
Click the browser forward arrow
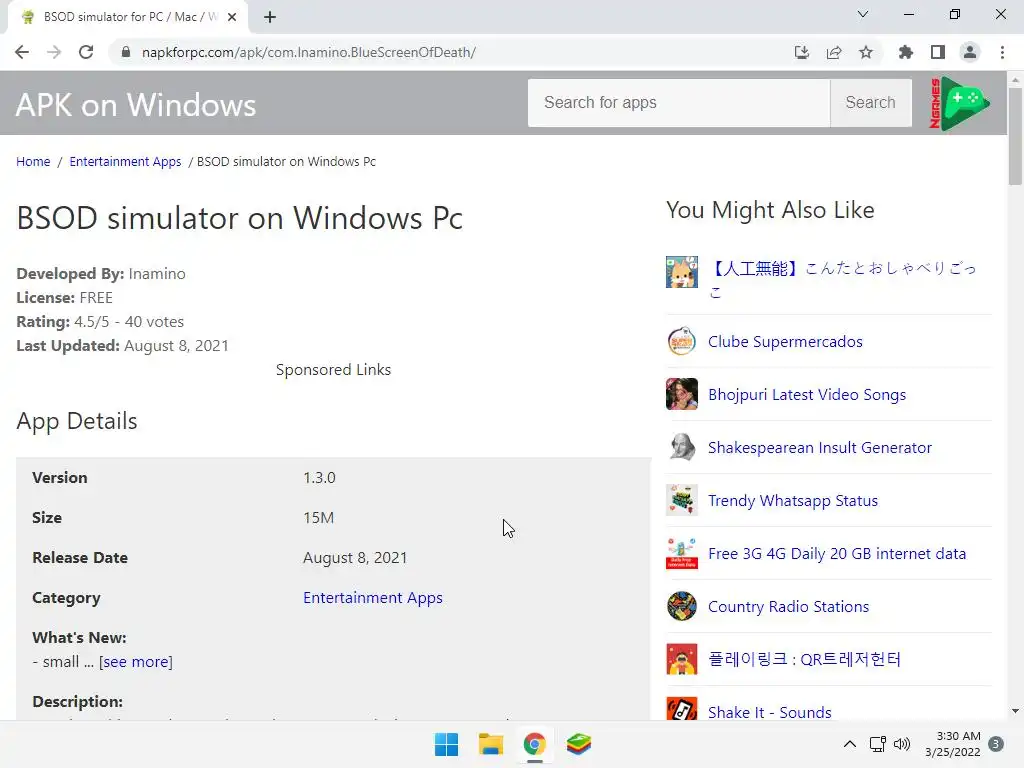(x=54, y=52)
